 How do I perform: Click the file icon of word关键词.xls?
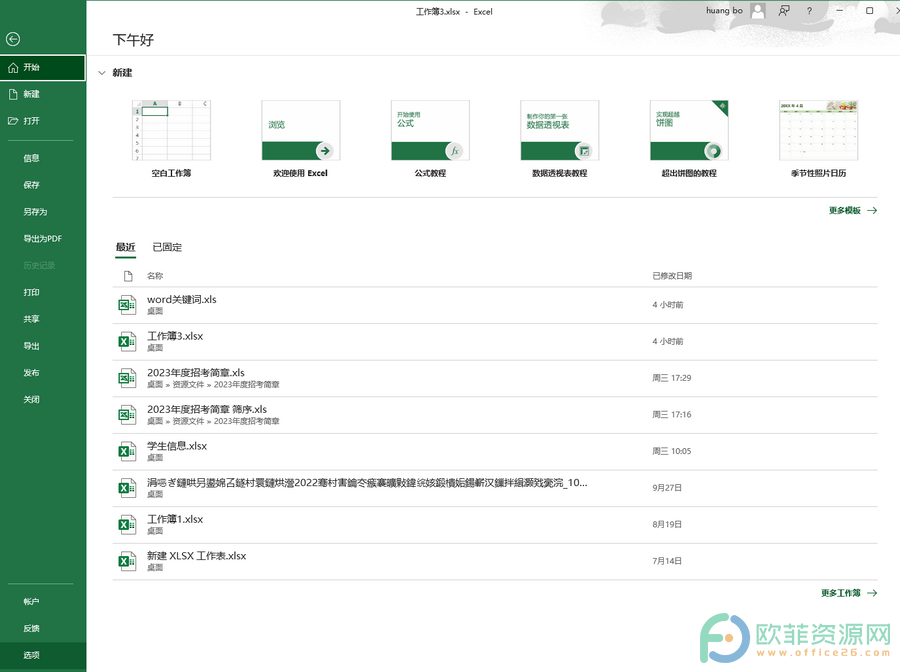tap(127, 305)
